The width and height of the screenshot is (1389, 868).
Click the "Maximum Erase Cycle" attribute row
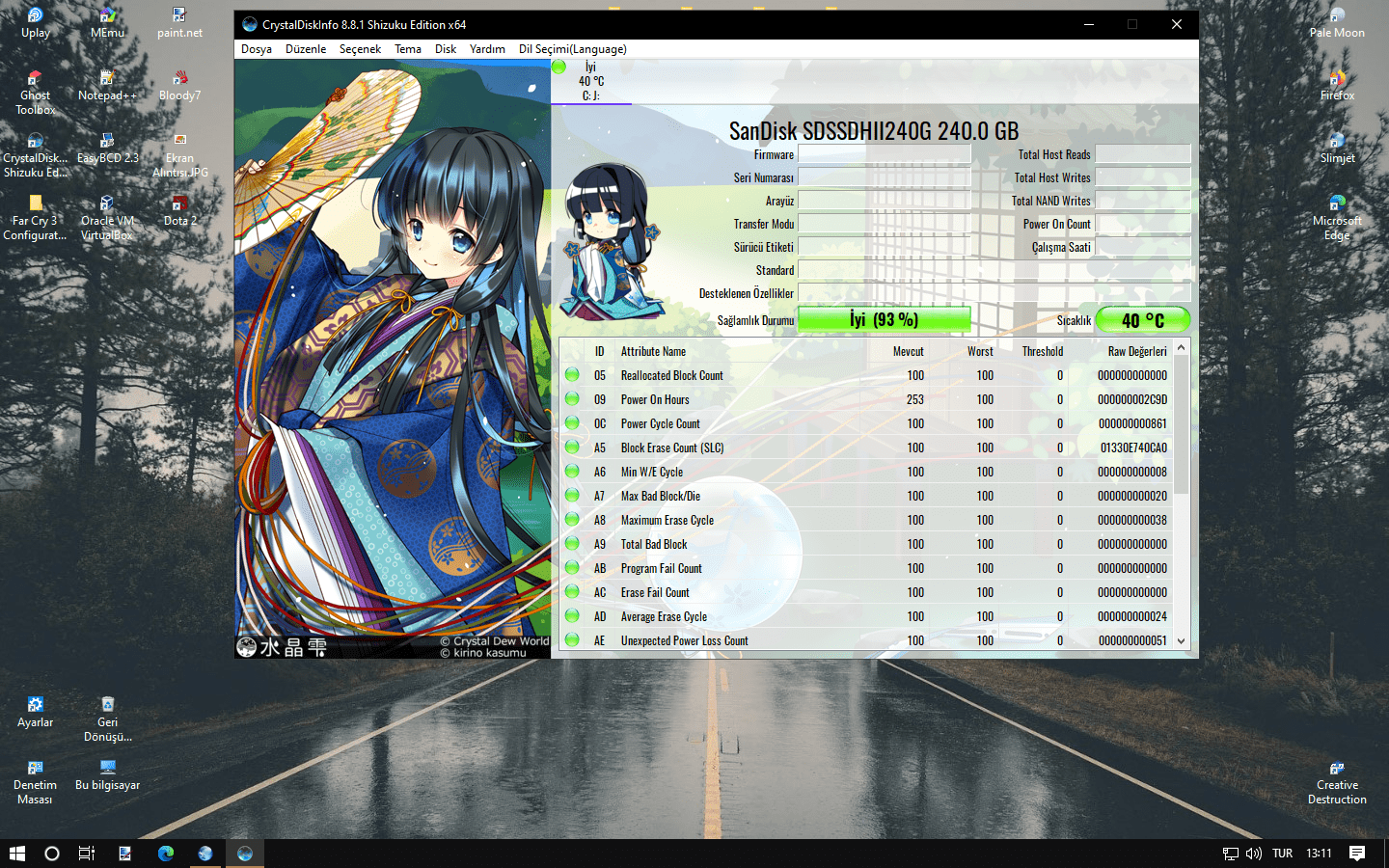867,520
